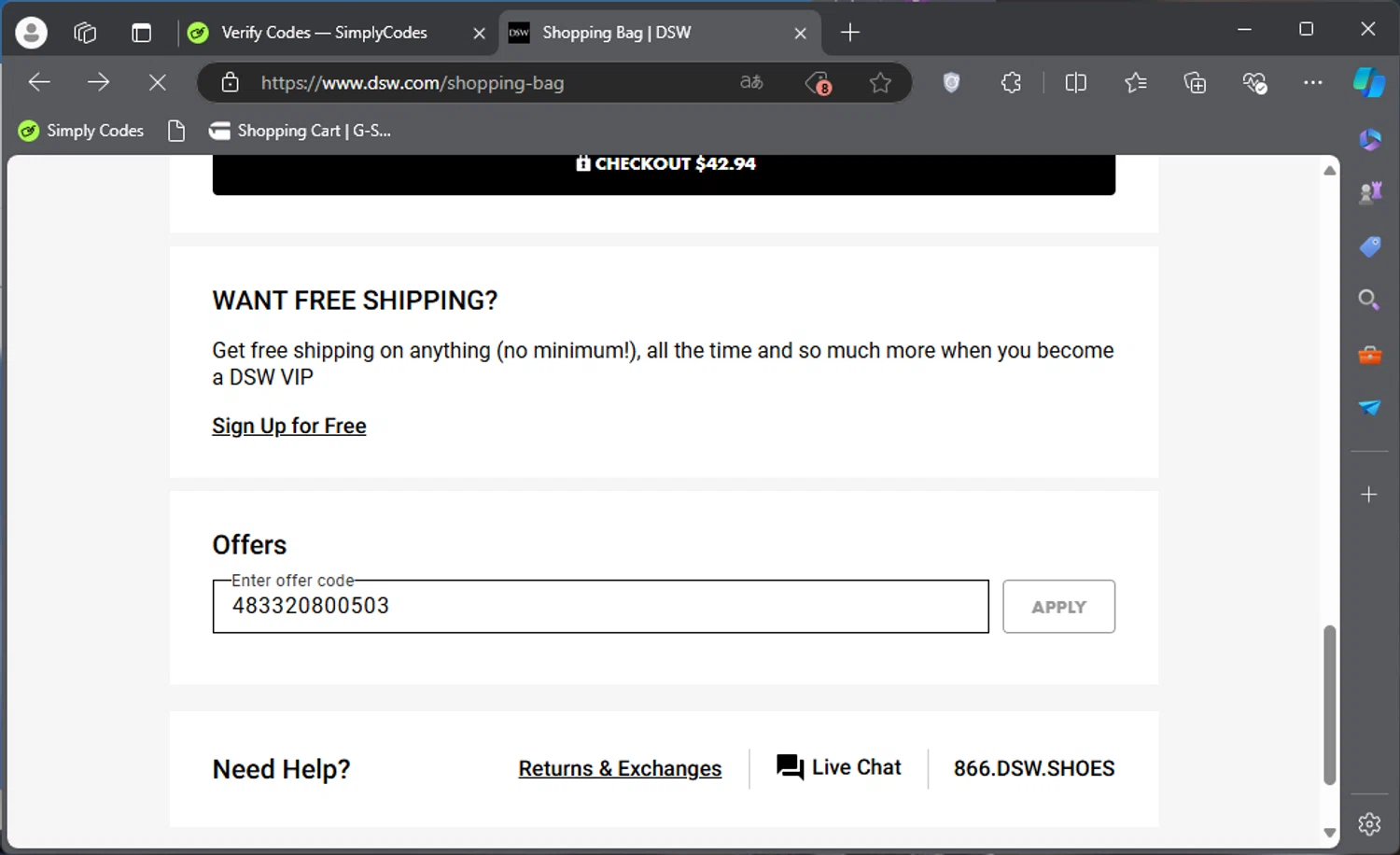This screenshot has width=1400, height=855.
Task: Open the sidebar Search icon
Action: click(1369, 300)
